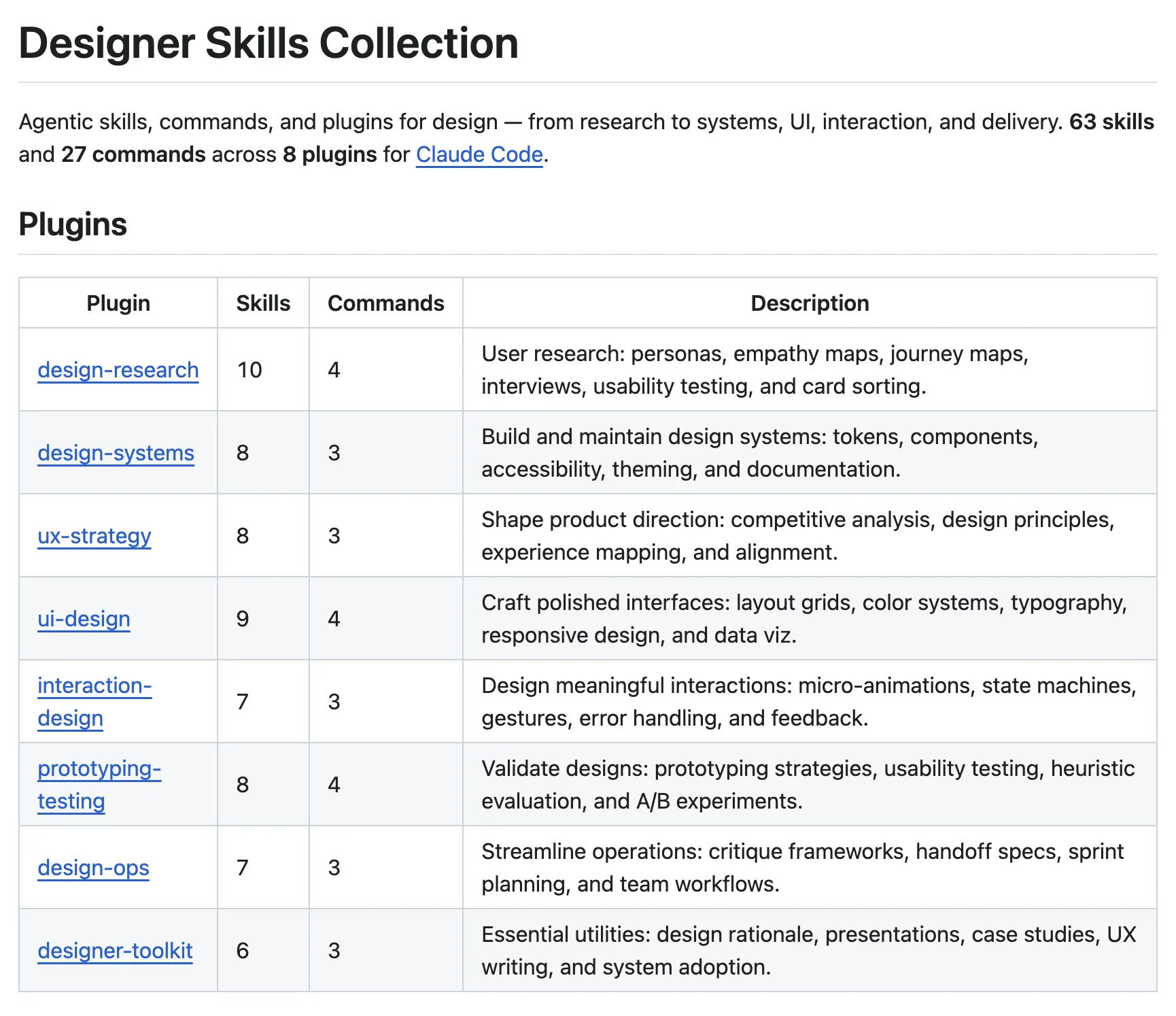The image size is (1176, 1016).
Task: Navigate to the designer-toolkit plugin
Action: point(115,951)
